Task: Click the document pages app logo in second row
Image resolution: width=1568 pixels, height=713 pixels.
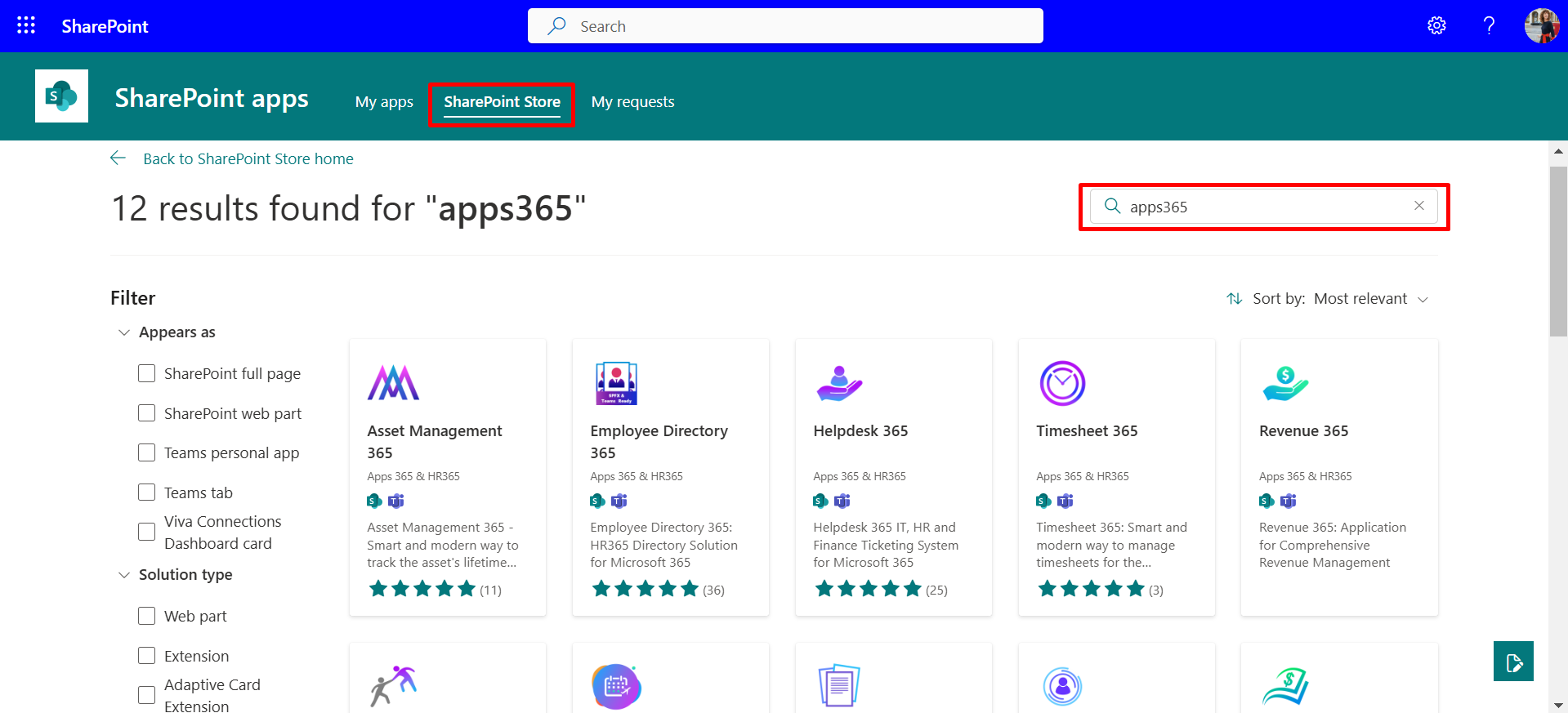Action: [839, 685]
